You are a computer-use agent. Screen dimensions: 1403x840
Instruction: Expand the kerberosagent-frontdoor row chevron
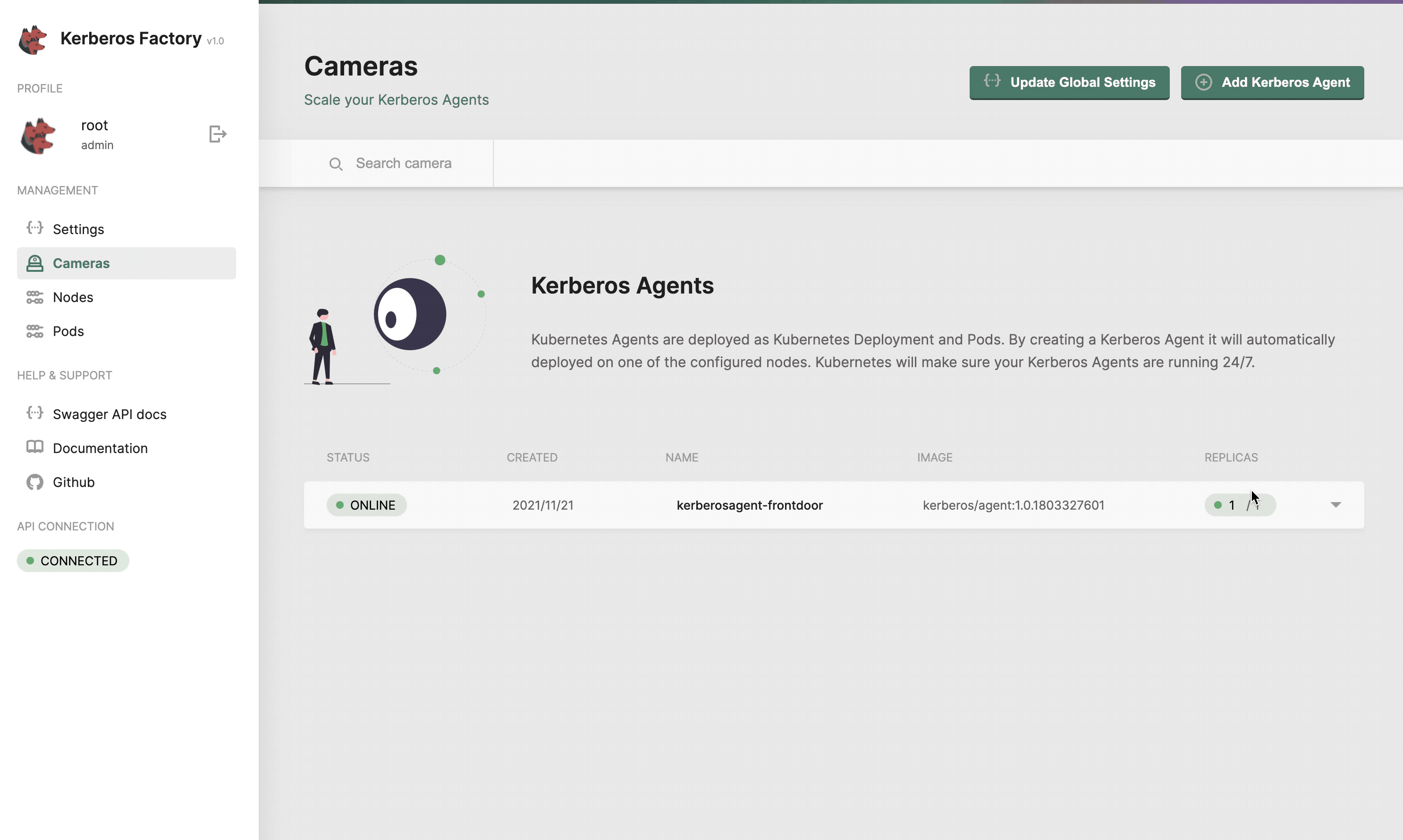1336,504
